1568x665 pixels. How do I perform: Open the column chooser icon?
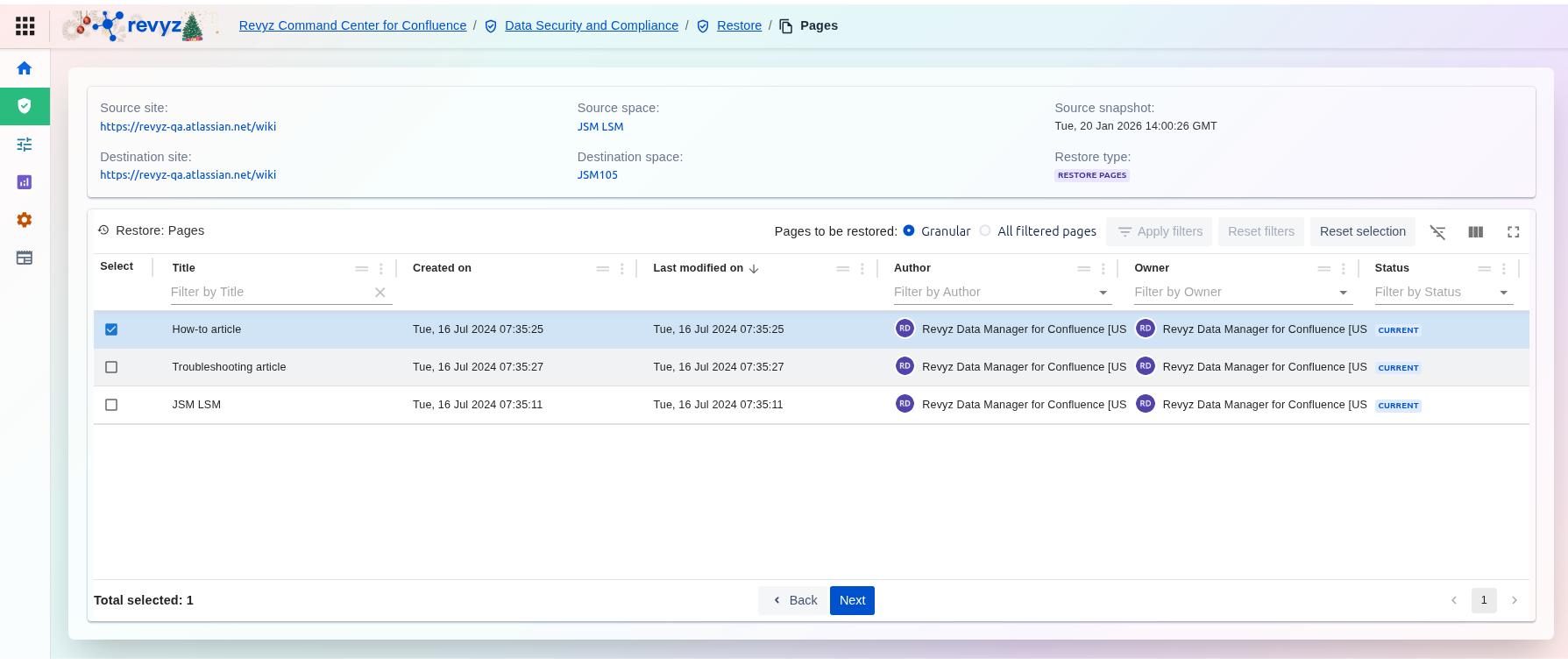1476,232
